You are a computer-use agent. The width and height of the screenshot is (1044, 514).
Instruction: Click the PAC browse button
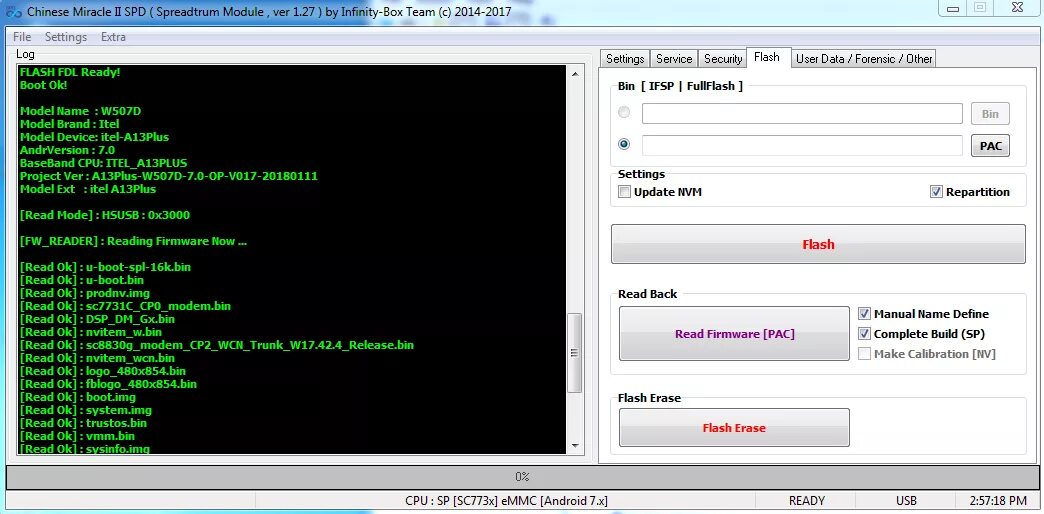point(990,146)
